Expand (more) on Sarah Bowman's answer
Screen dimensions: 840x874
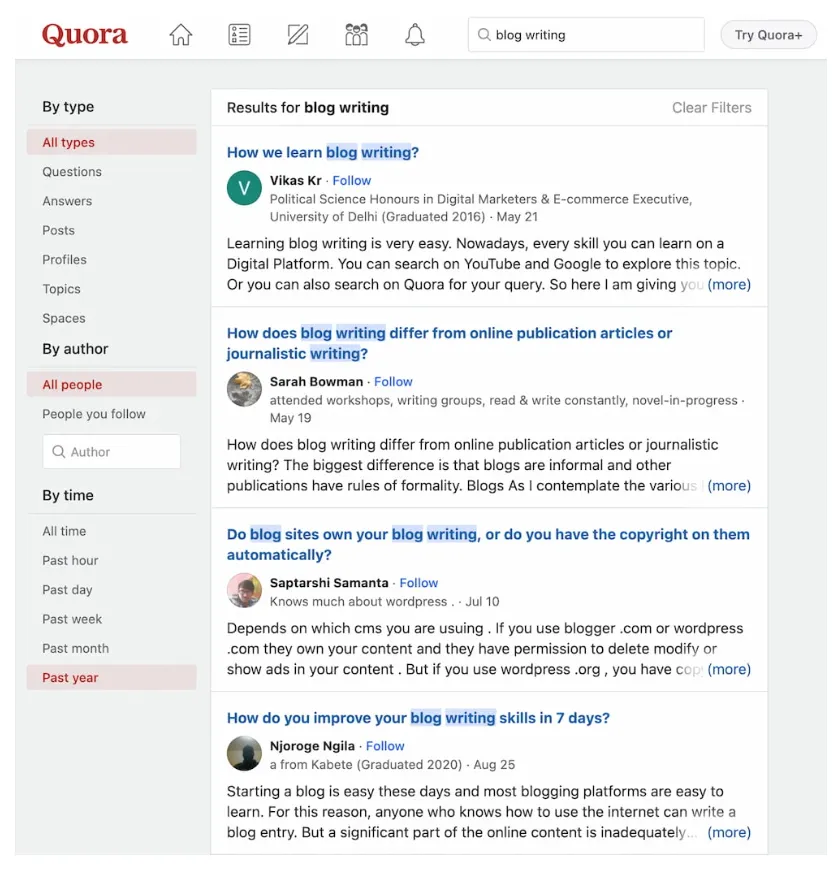(729, 486)
